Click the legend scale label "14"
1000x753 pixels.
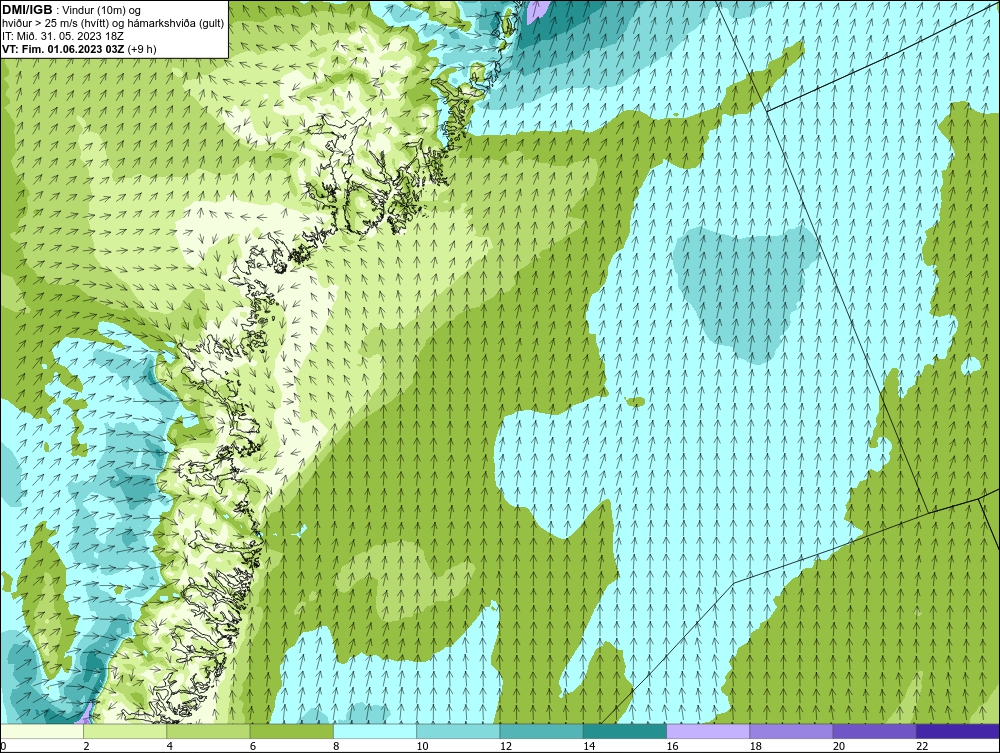(x=589, y=747)
